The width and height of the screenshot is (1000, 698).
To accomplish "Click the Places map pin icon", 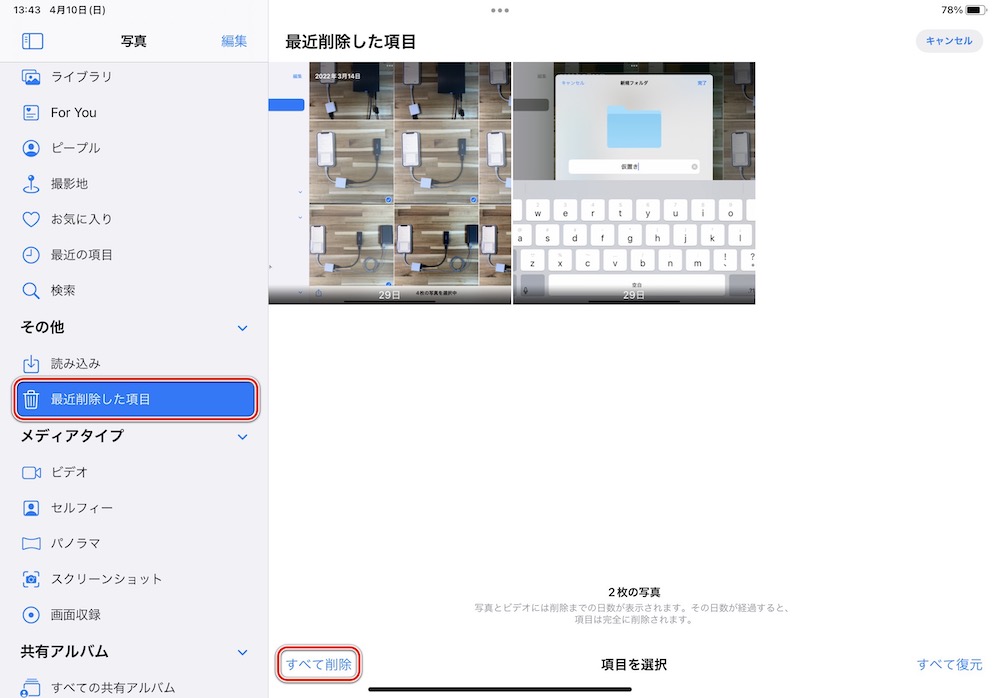I will point(31,184).
